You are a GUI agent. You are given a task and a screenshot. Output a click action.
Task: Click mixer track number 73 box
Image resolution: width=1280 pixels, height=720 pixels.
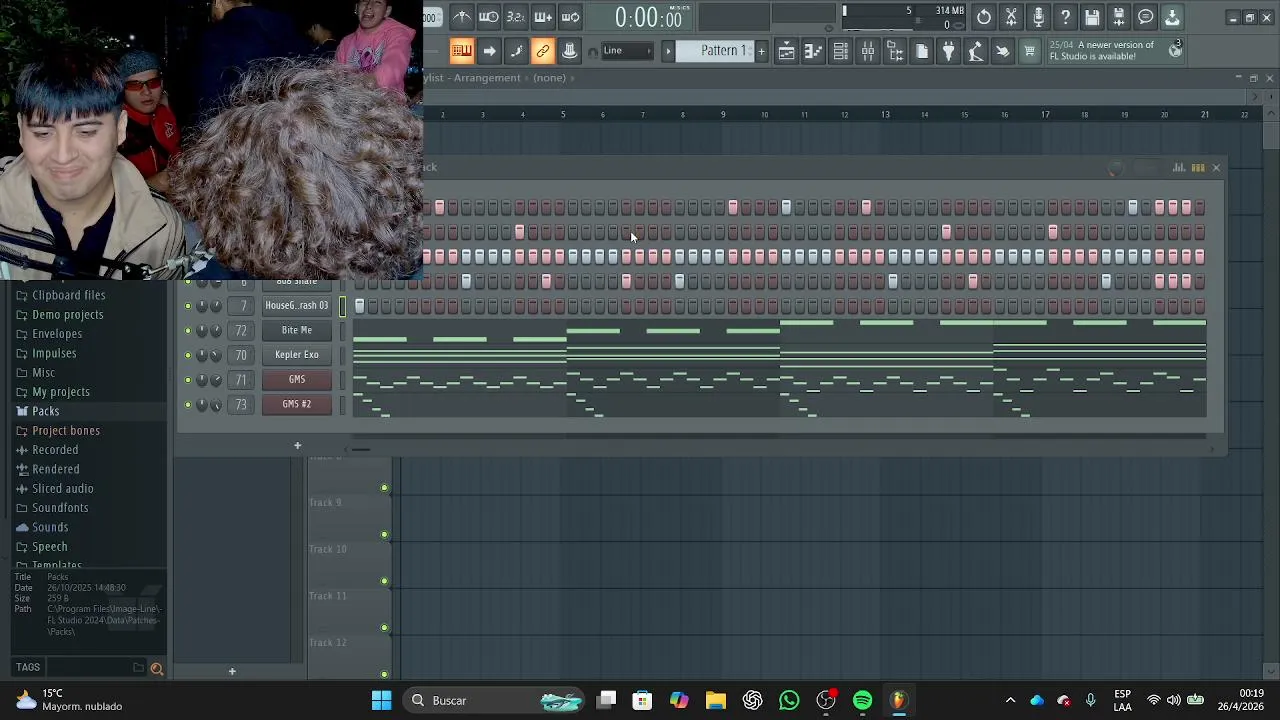click(241, 404)
